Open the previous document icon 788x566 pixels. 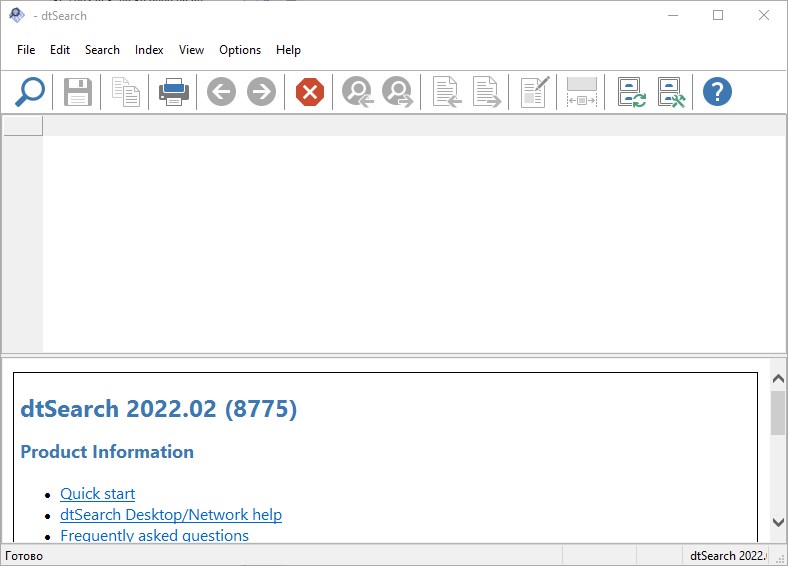pos(447,92)
